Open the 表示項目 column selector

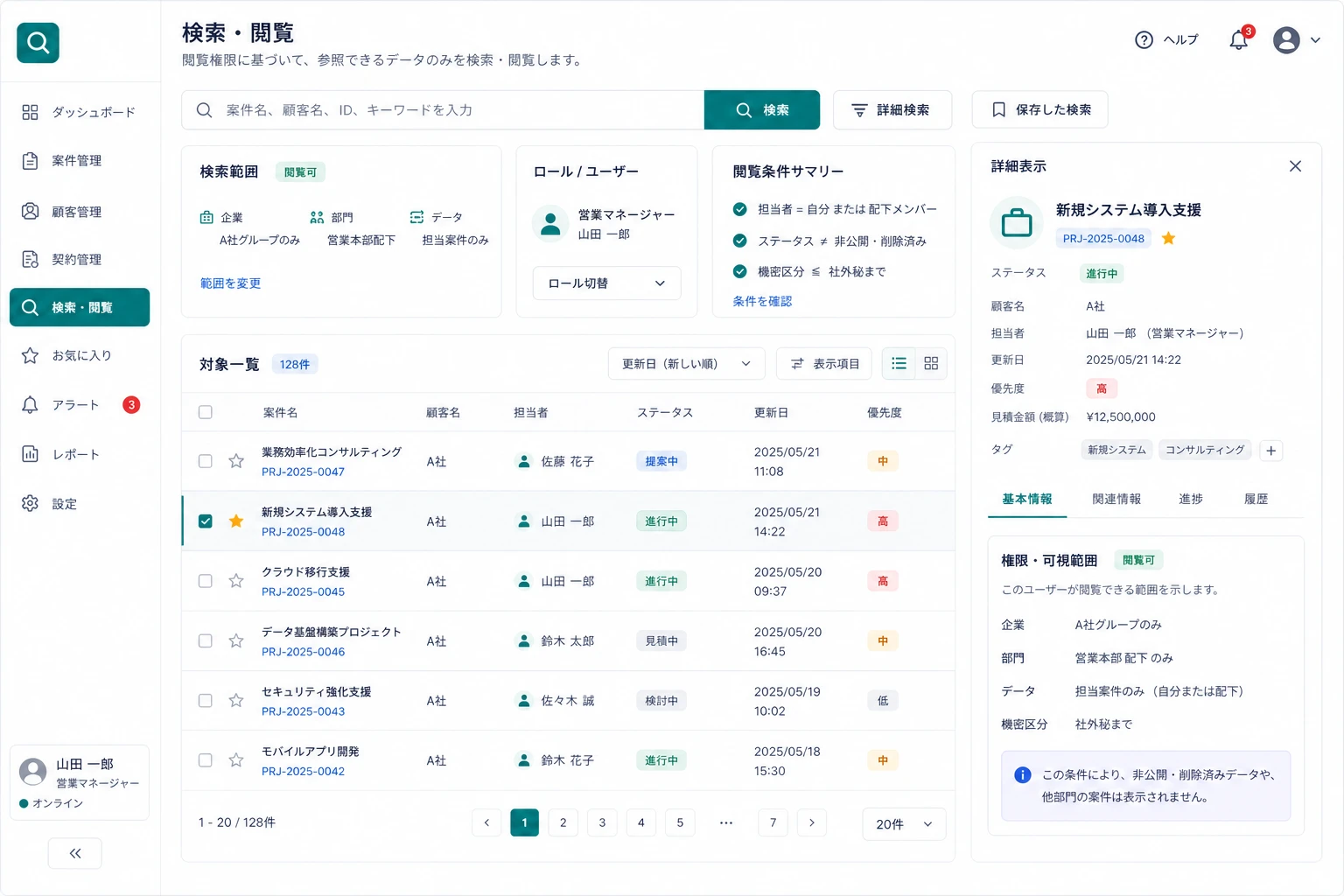click(824, 363)
